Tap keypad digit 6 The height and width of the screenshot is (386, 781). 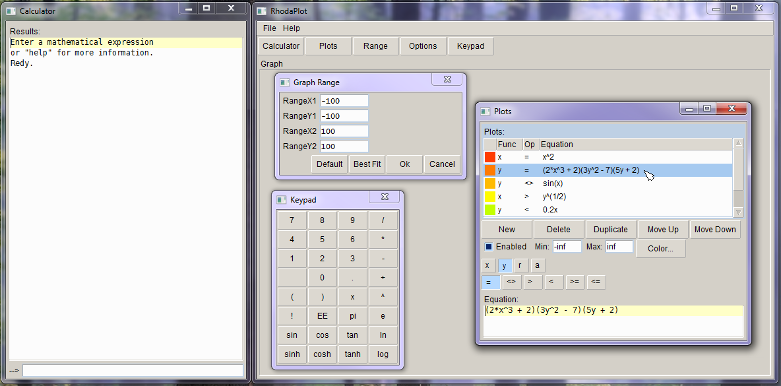coord(353,239)
